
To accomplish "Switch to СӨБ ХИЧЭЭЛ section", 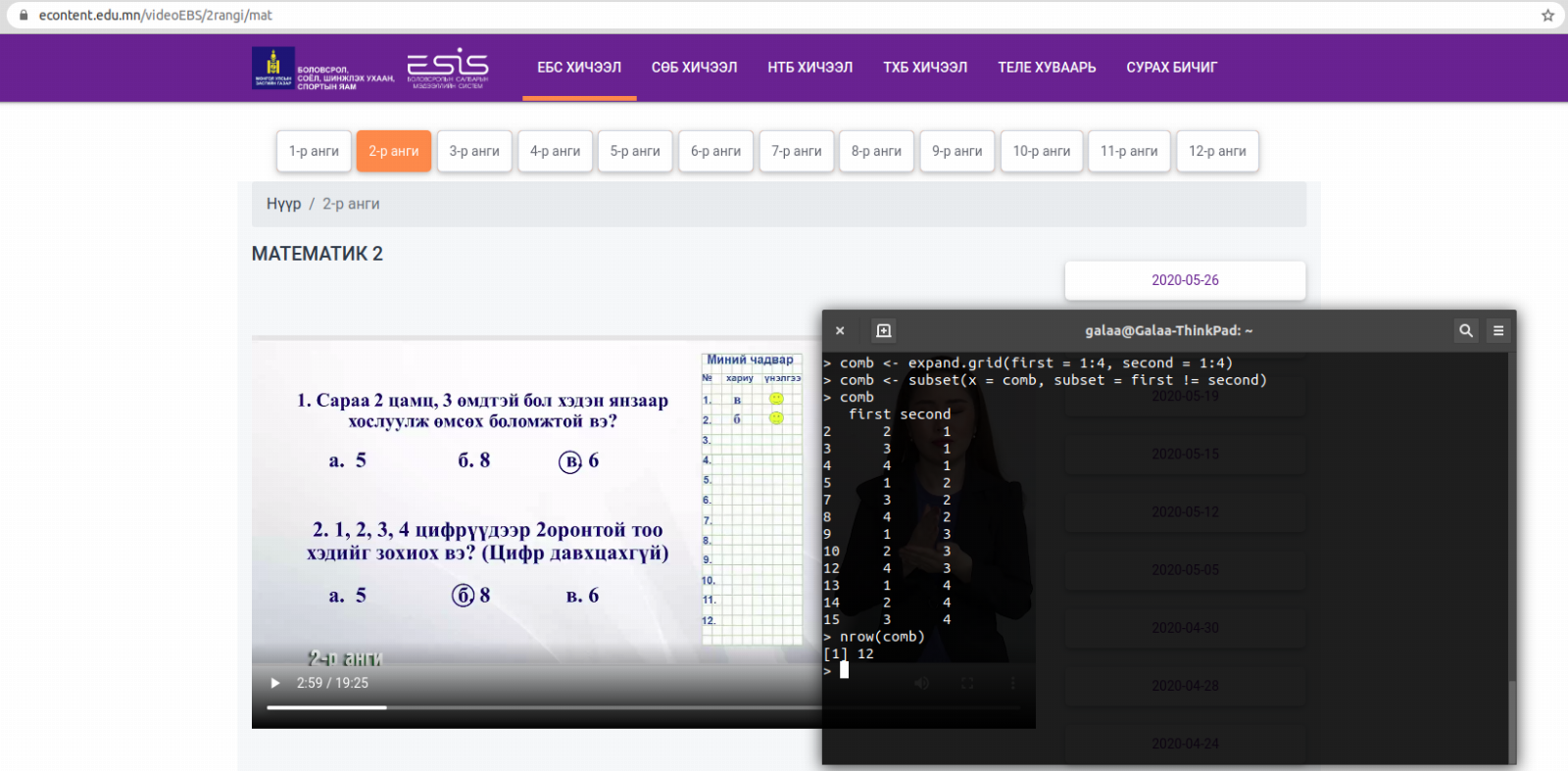I will tap(694, 68).
